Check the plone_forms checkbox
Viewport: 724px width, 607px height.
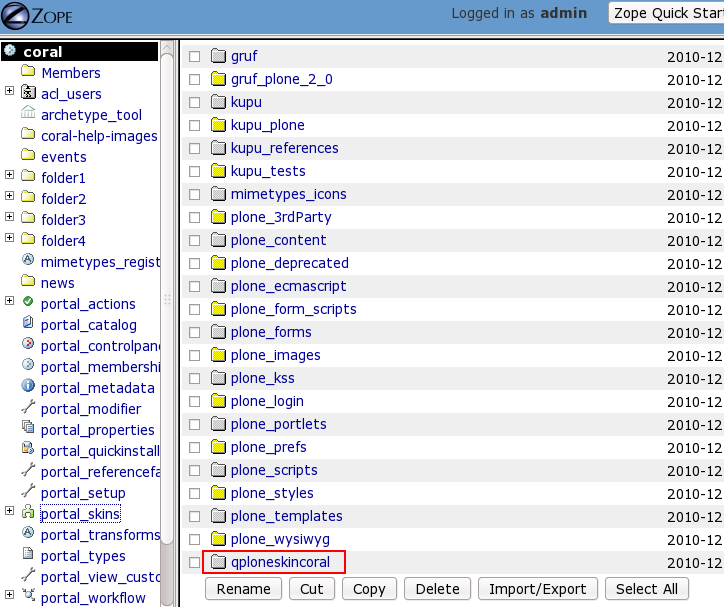194,333
